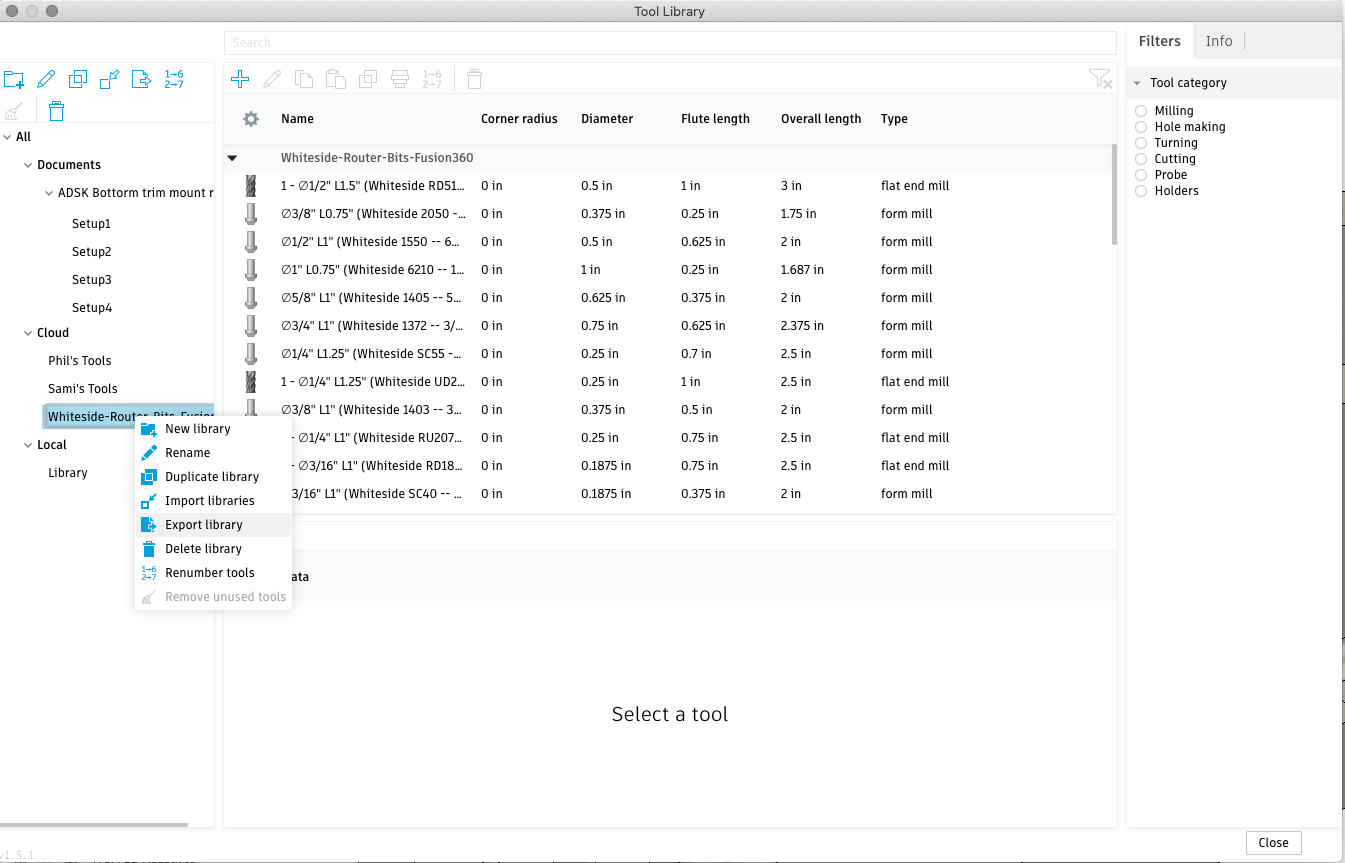Click the tool icon of the Whiteside 1550 row
This screenshot has width=1345, height=863.
pos(251,242)
